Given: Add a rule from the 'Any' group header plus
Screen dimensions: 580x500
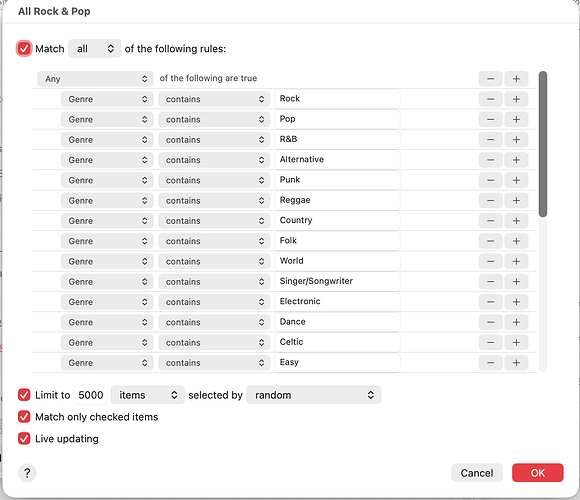Looking at the screenshot, I should point(516,79).
